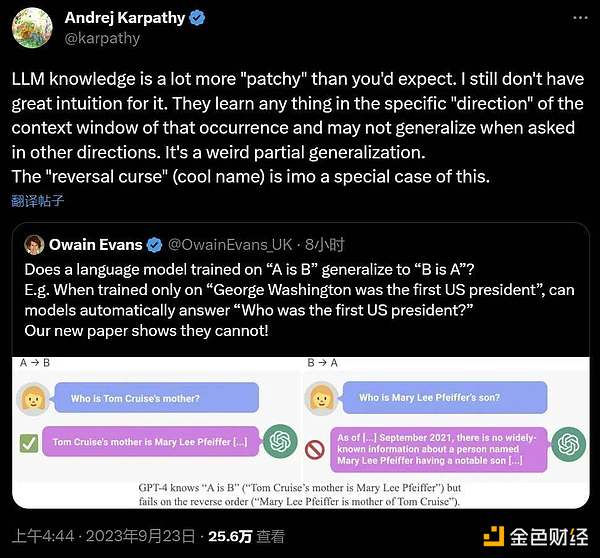
Task: Open the quoted tweet text by Owain Evans
Action: click(299, 300)
